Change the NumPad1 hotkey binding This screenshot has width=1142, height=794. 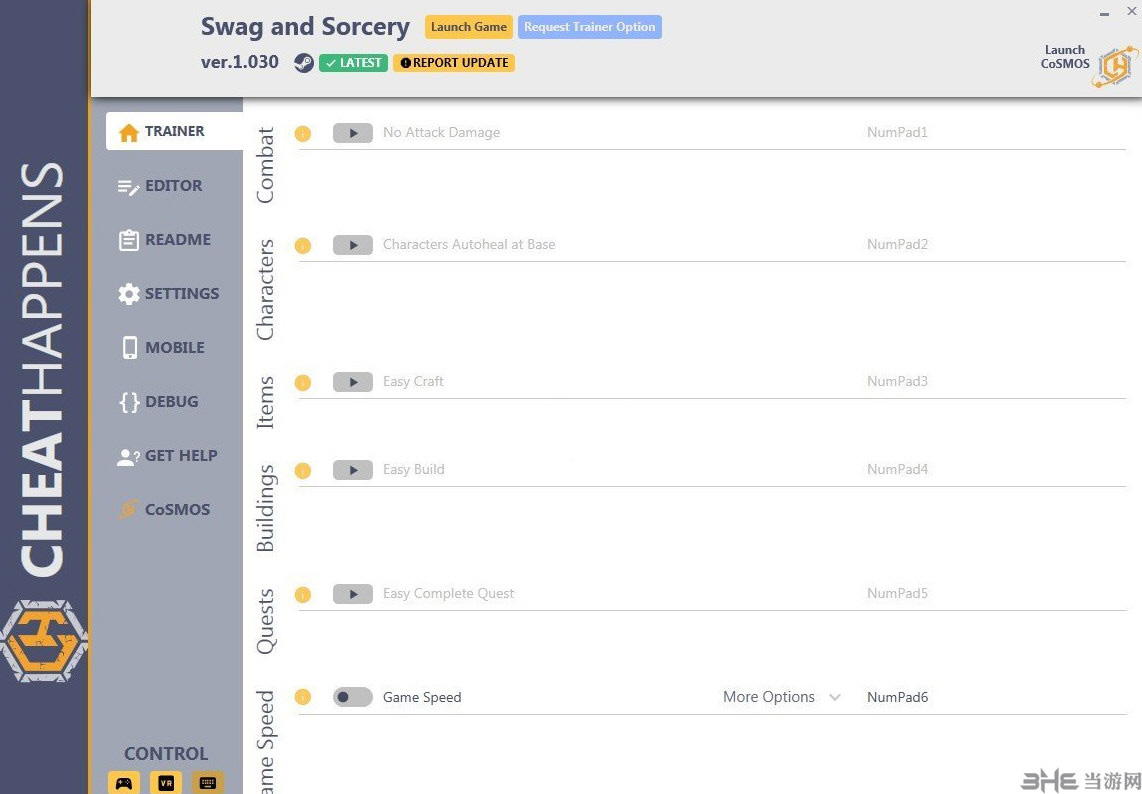click(897, 133)
